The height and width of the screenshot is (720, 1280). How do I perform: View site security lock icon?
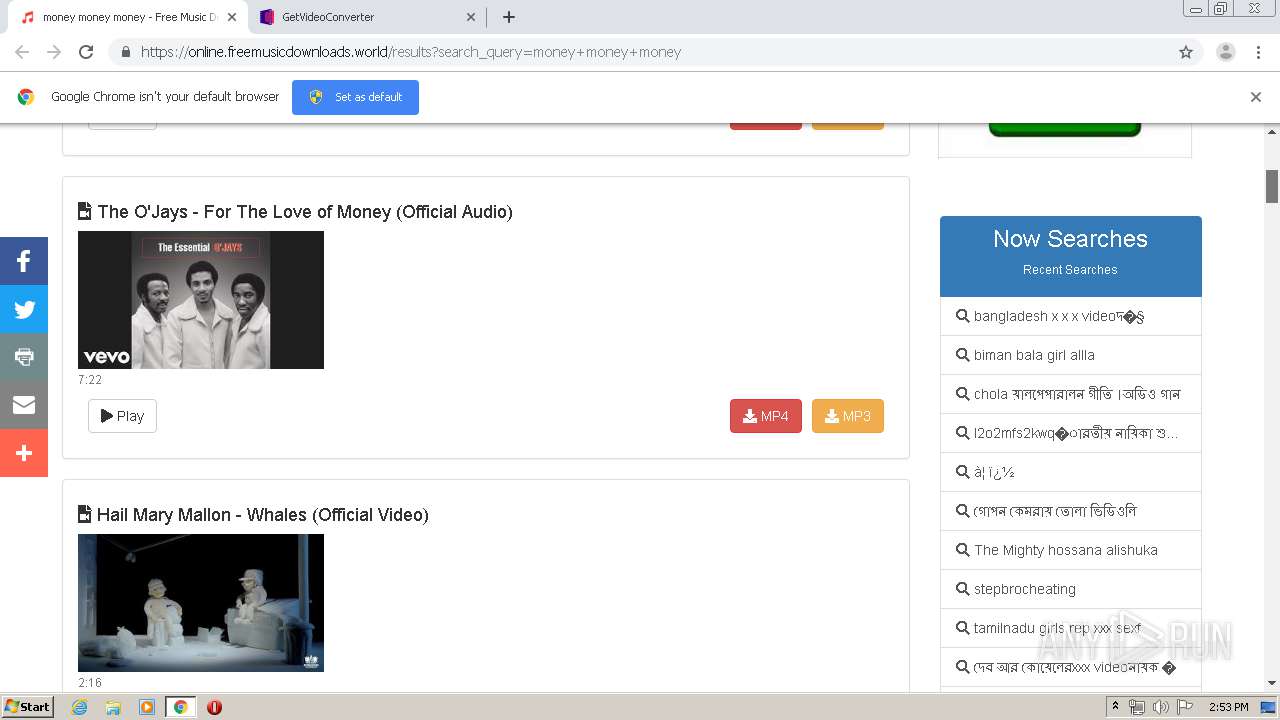click(x=125, y=52)
